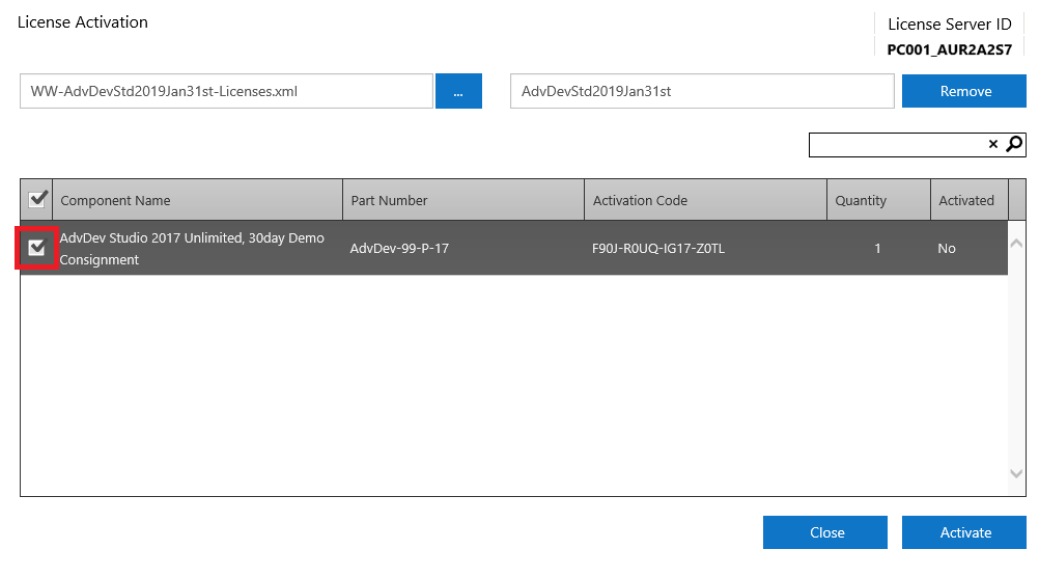1043x563 pixels.
Task: Click the License Activation title
Action: click(x=82, y=22)
